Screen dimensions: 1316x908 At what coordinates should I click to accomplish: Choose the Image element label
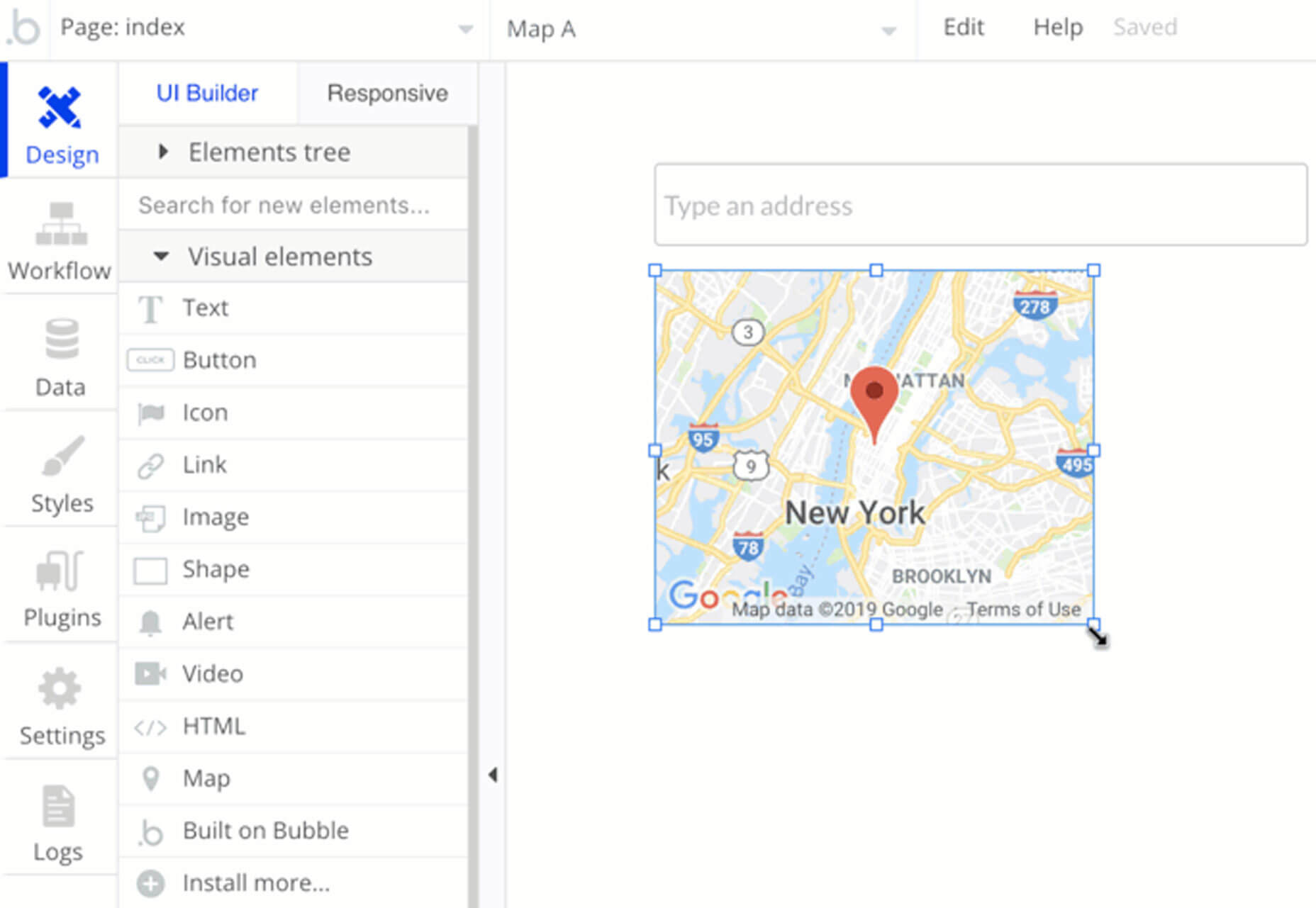(216, 517)
